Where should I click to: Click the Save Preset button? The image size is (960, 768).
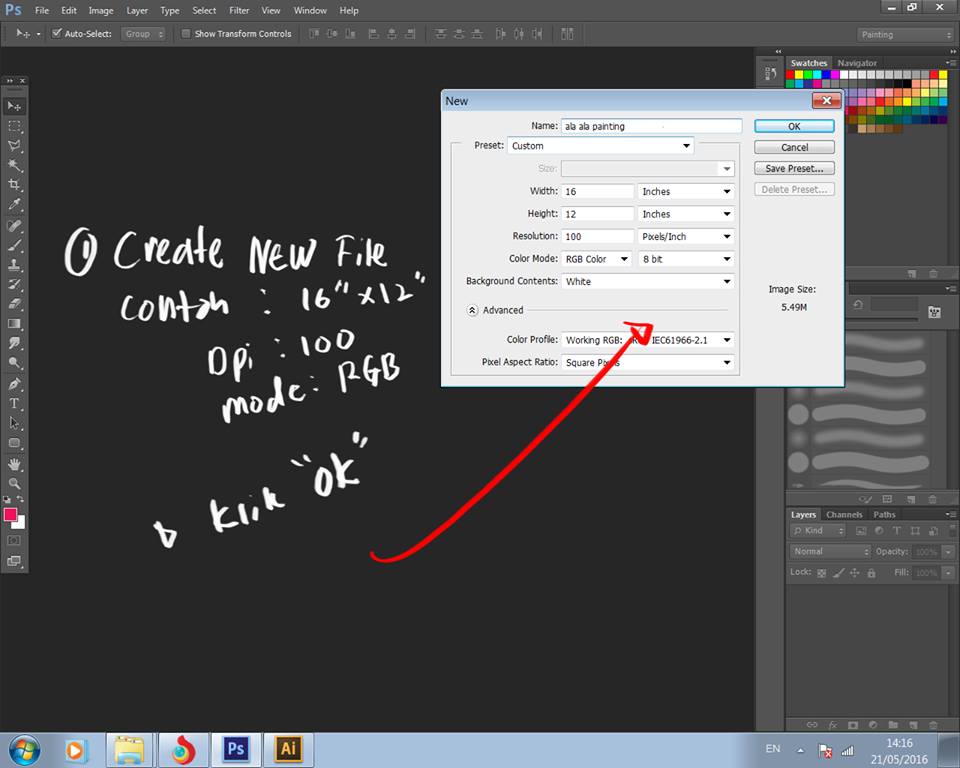(x=794, y=169)
